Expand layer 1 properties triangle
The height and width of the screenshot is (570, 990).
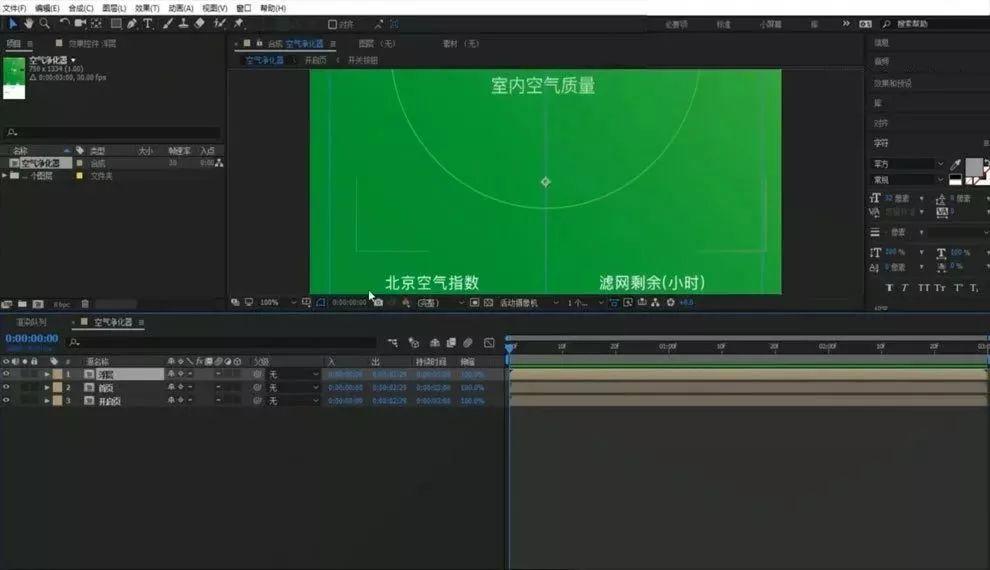coord(47,374)
